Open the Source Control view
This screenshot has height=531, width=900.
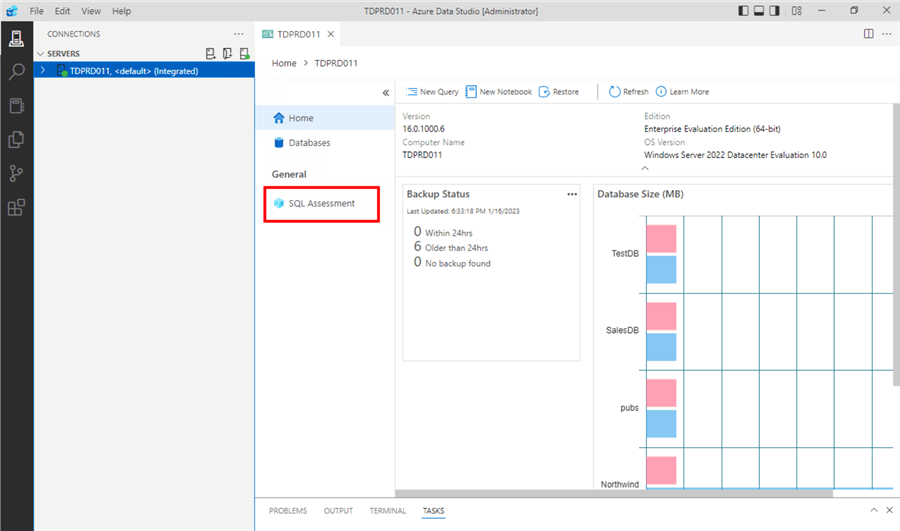pyautogui.click(x=16, y=173)
